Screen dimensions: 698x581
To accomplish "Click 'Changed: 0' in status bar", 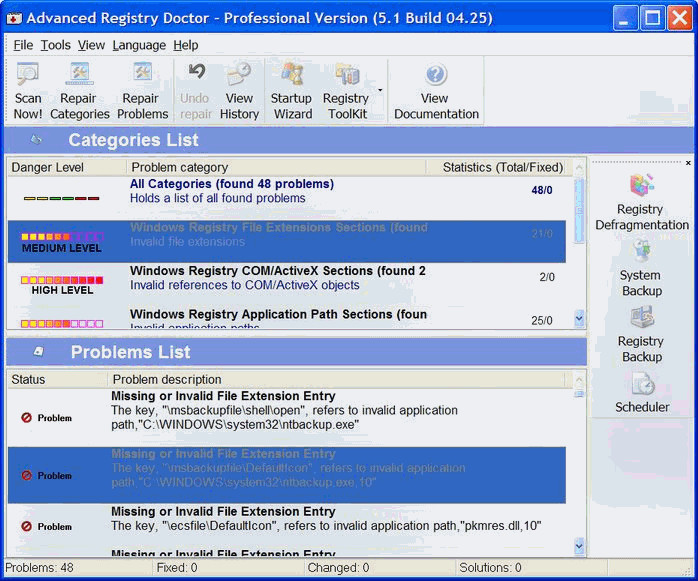I will coord(338,568).
